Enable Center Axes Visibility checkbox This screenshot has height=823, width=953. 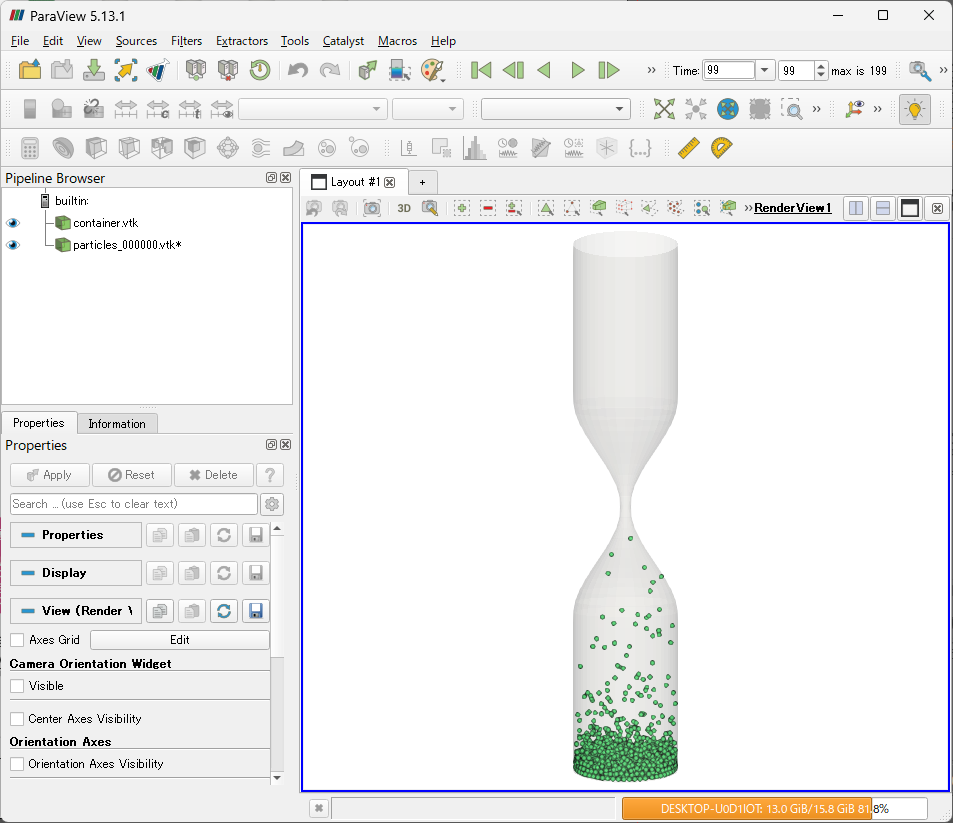click(x=17, y=719)
